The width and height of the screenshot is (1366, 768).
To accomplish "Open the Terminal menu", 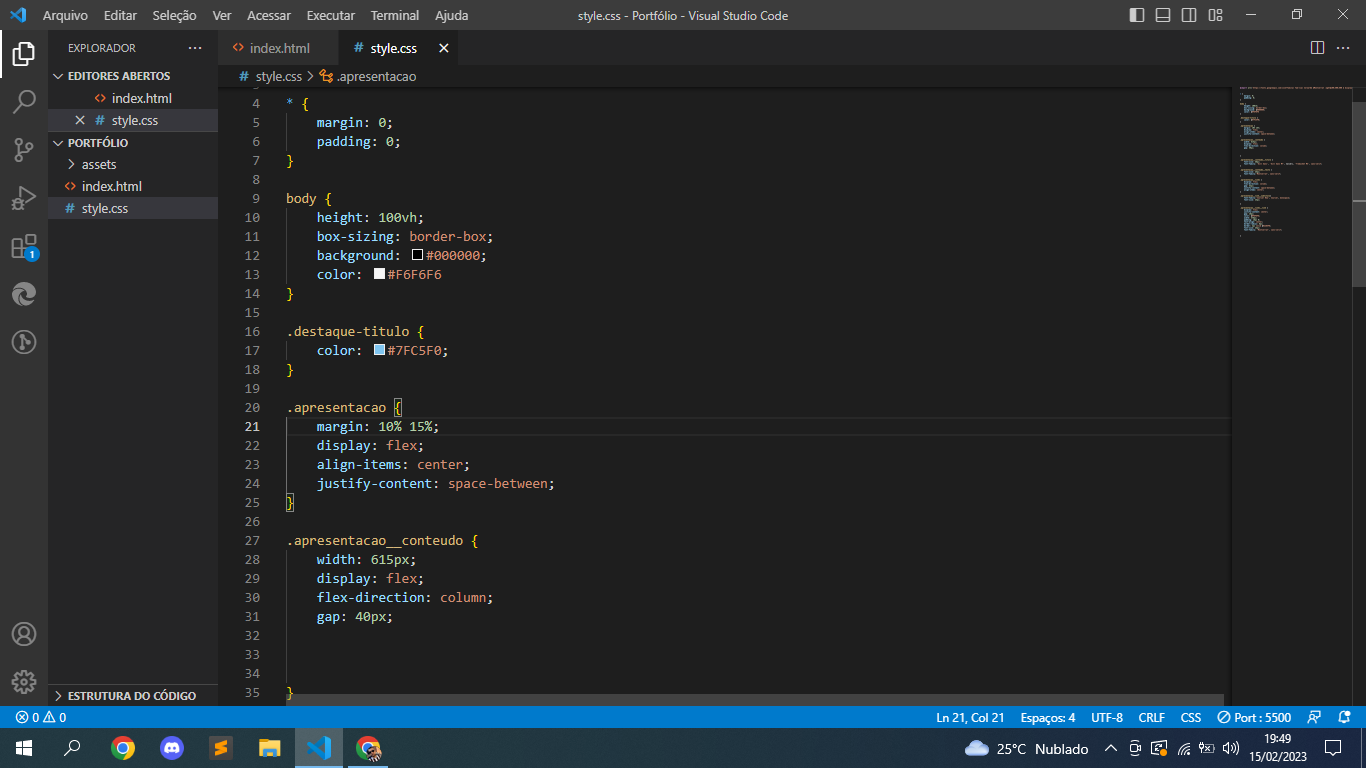I will (x=395, y=15).
